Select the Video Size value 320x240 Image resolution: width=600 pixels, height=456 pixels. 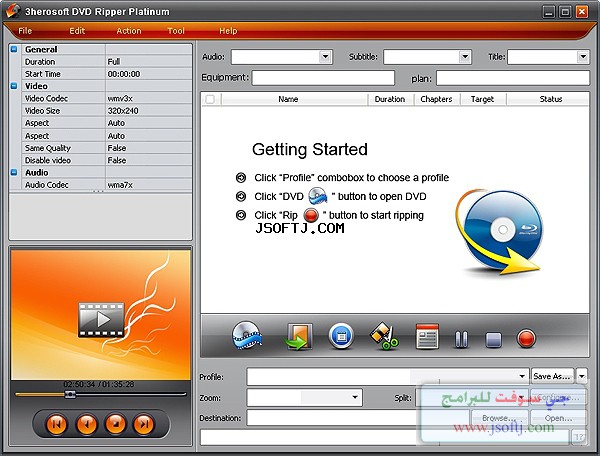pyautogui.click(x=148, y=111)
